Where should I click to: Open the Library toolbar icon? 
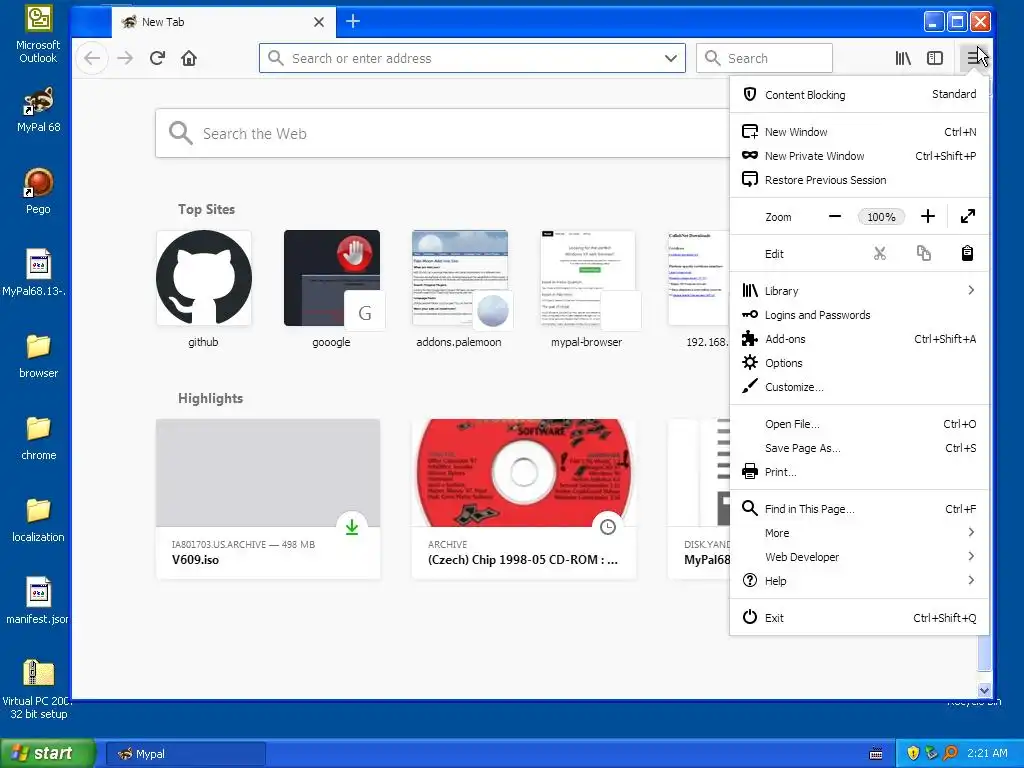click(x=903, y=58)
